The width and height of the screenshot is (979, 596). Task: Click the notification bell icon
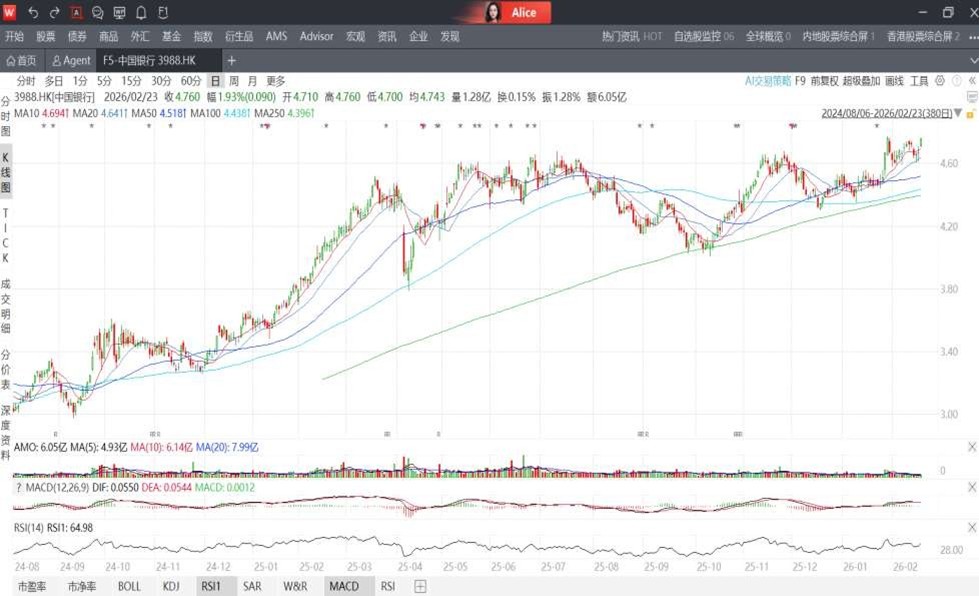tap(140, 13)
